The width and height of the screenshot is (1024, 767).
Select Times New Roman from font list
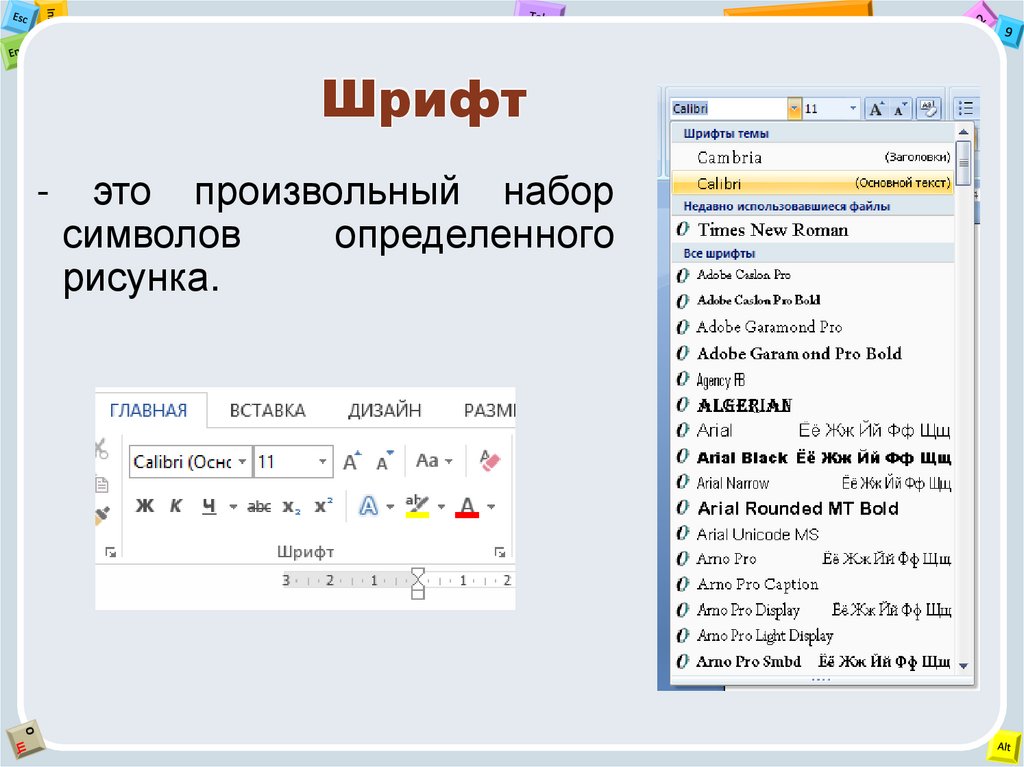(x=772, y=230)
